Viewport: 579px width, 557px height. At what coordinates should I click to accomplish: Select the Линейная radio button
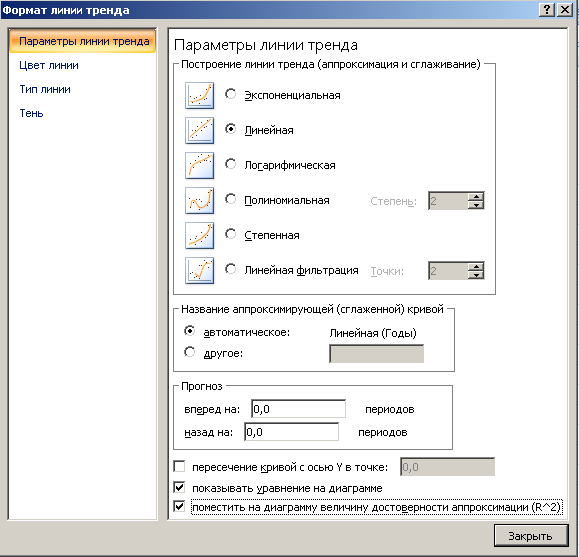[231, 129]
